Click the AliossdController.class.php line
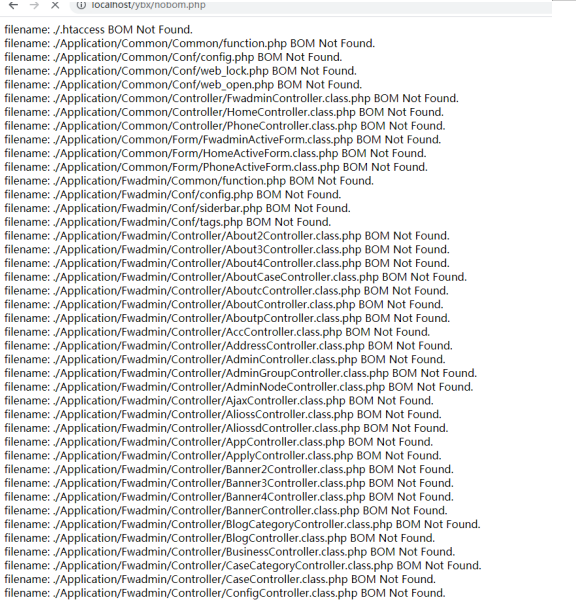The image size is (577, 603). [x=226, y=428]
